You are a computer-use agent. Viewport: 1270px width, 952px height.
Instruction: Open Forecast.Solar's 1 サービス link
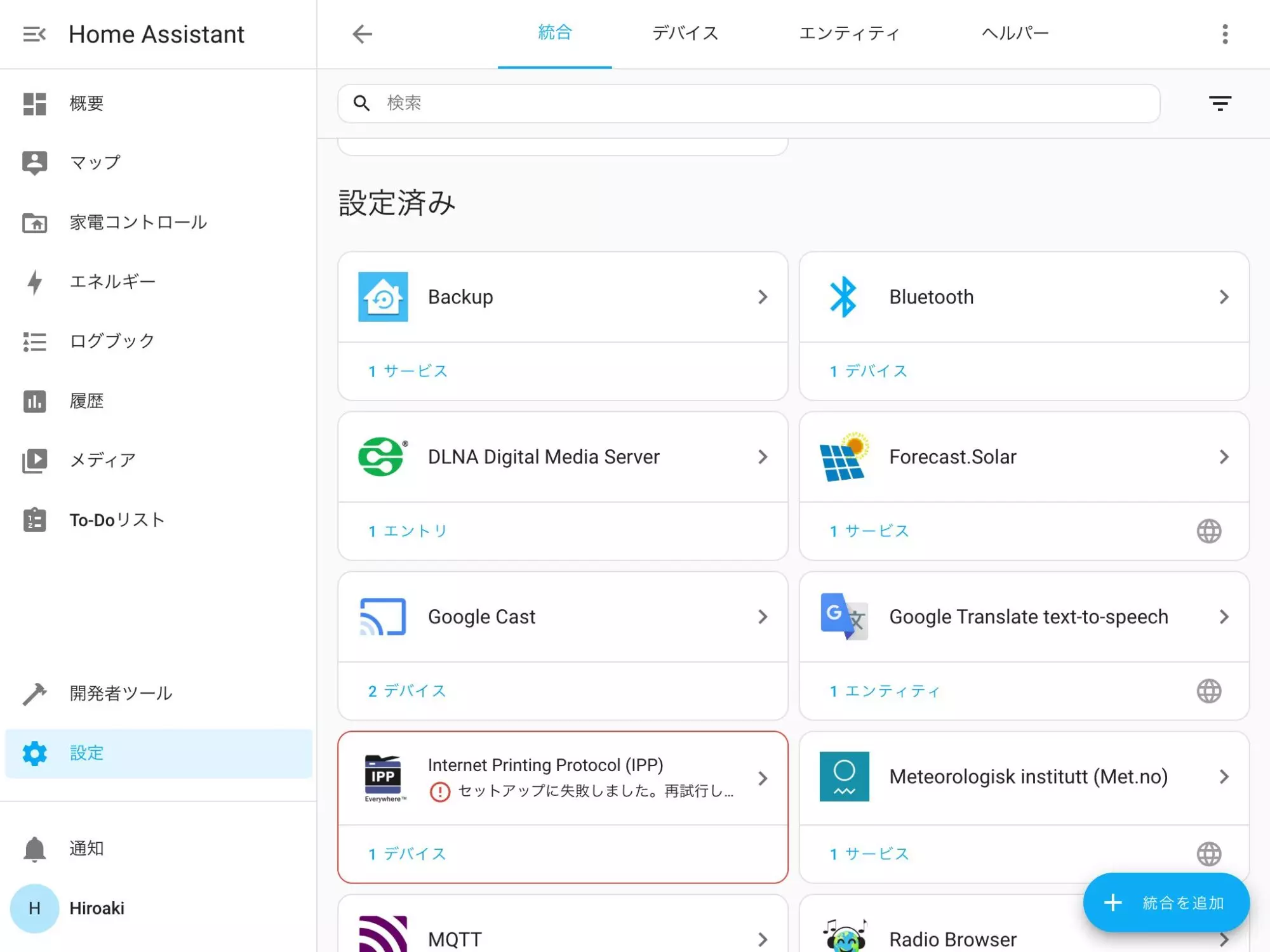[x=869, y=531]
